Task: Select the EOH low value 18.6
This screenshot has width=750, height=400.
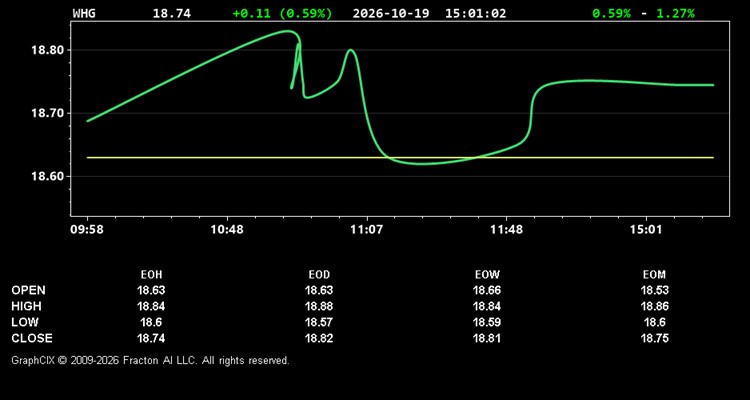Action: [x=151, y=322]
